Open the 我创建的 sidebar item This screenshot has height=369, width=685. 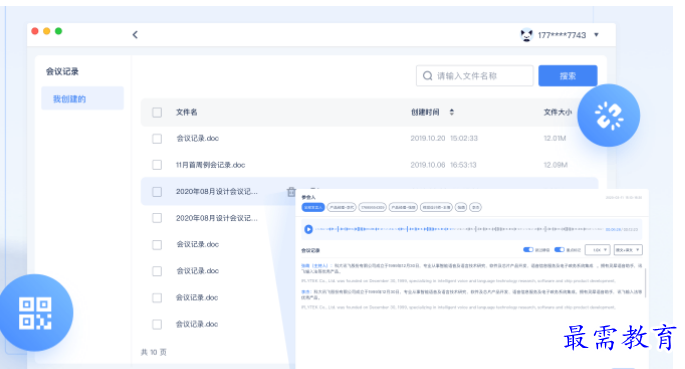(83, 99)
